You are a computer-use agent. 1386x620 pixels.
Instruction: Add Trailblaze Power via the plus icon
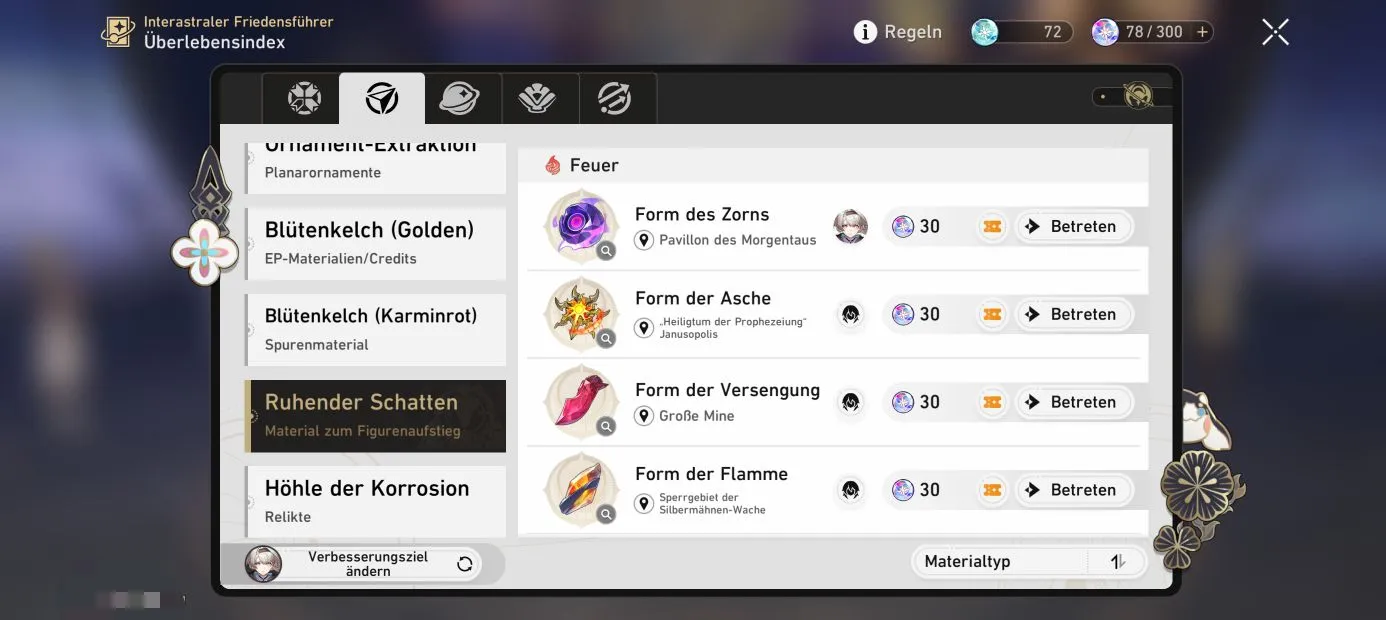click(x=1203, y=32)
